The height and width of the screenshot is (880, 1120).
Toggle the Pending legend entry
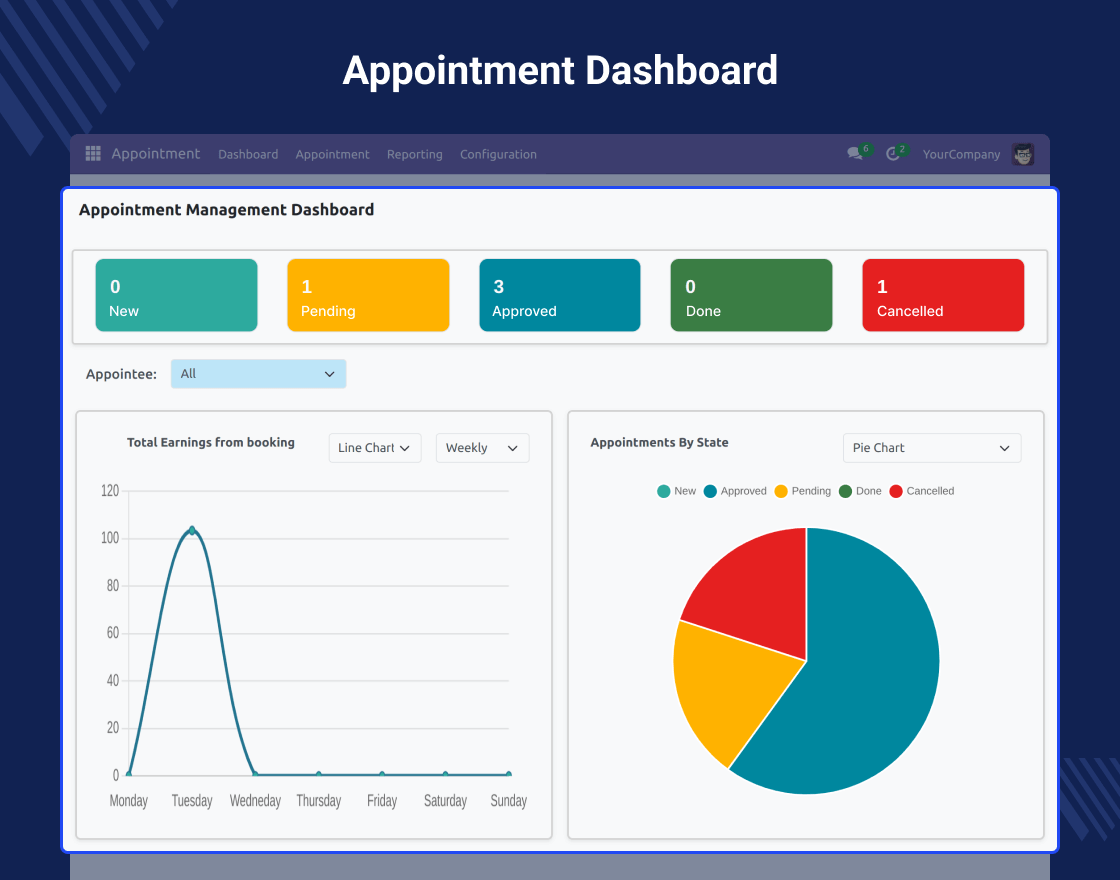(802, 491)
